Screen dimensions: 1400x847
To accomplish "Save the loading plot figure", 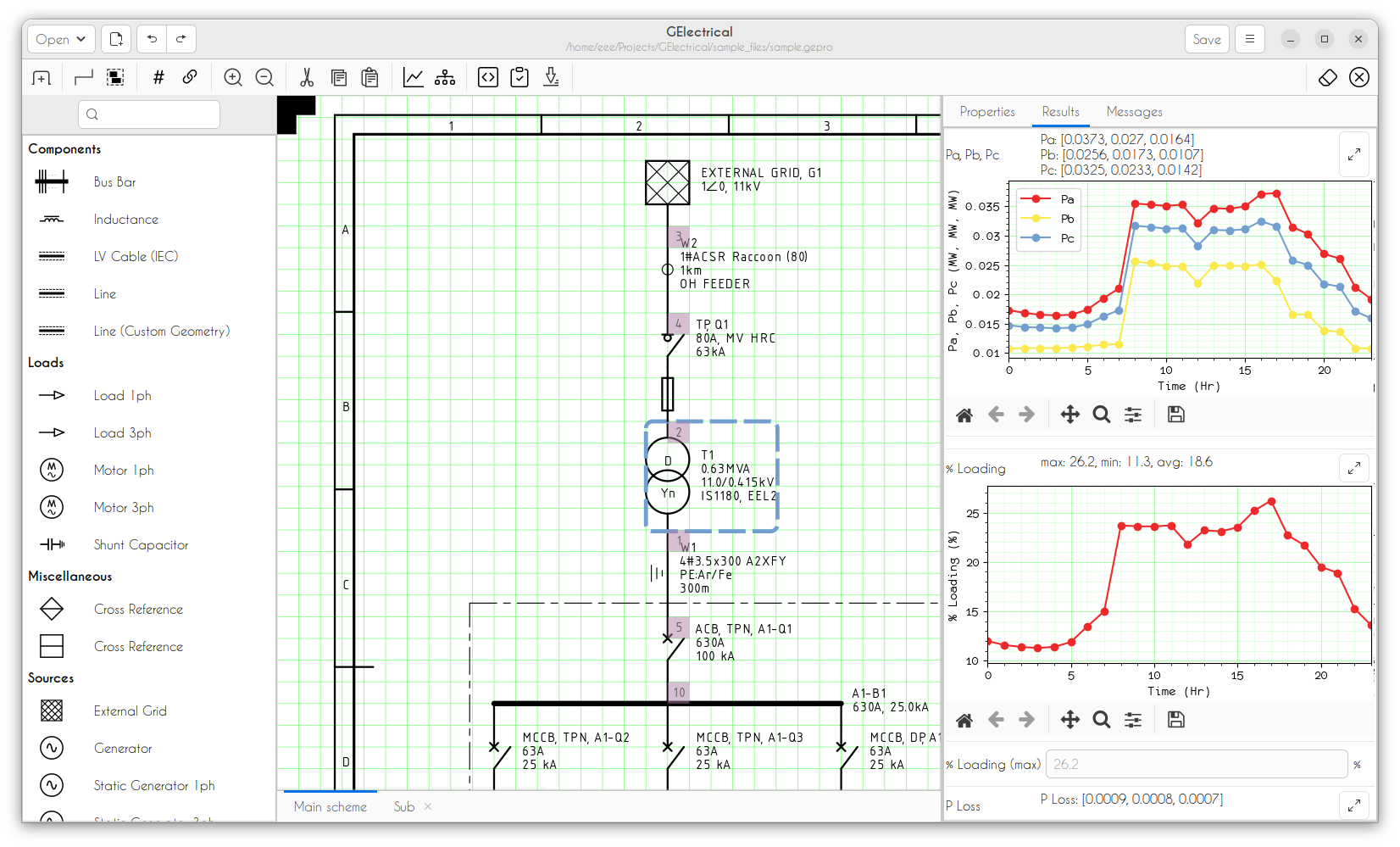I will (1175, 720).
